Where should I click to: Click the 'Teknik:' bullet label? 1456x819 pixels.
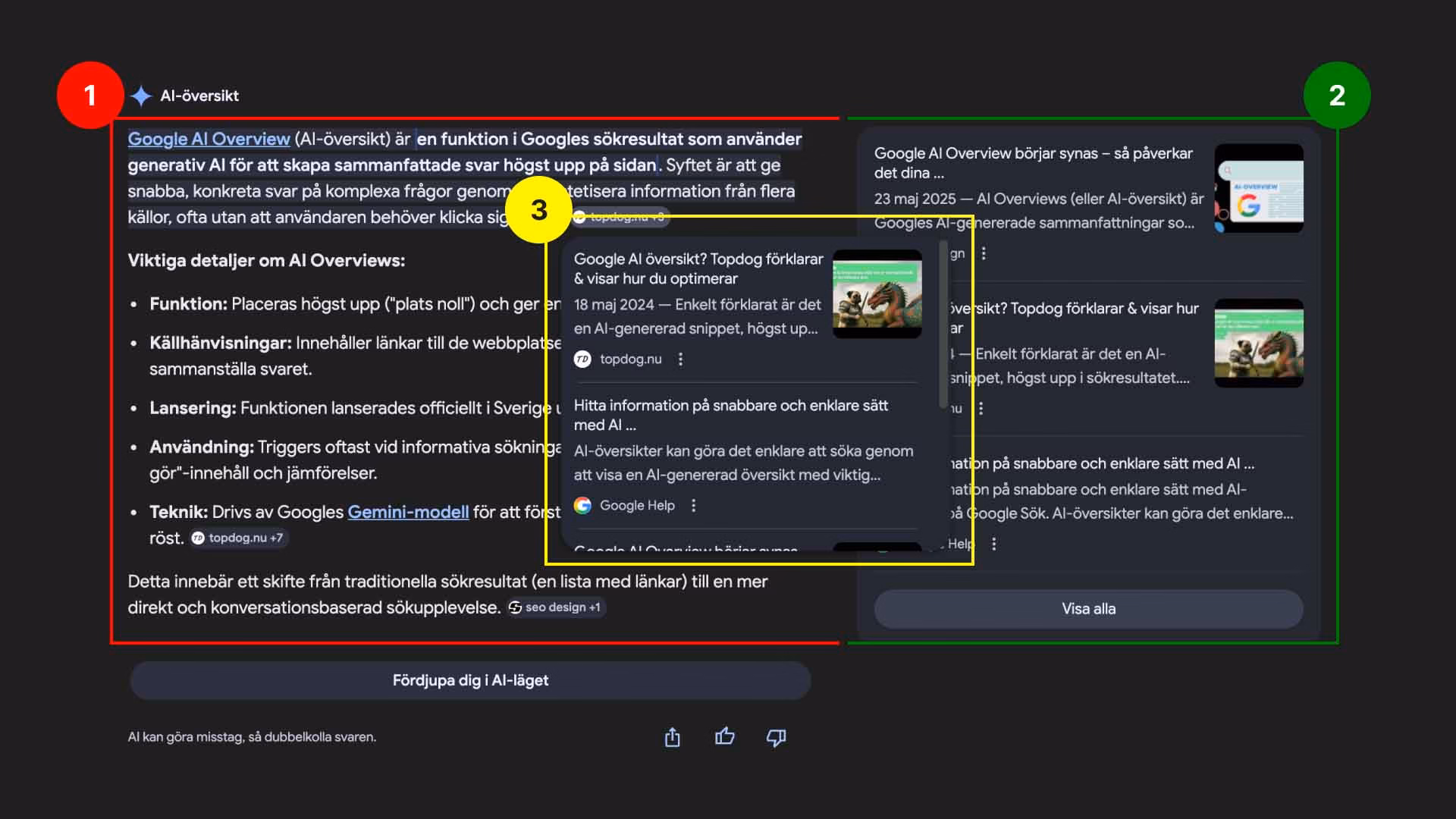pos(178,512)
